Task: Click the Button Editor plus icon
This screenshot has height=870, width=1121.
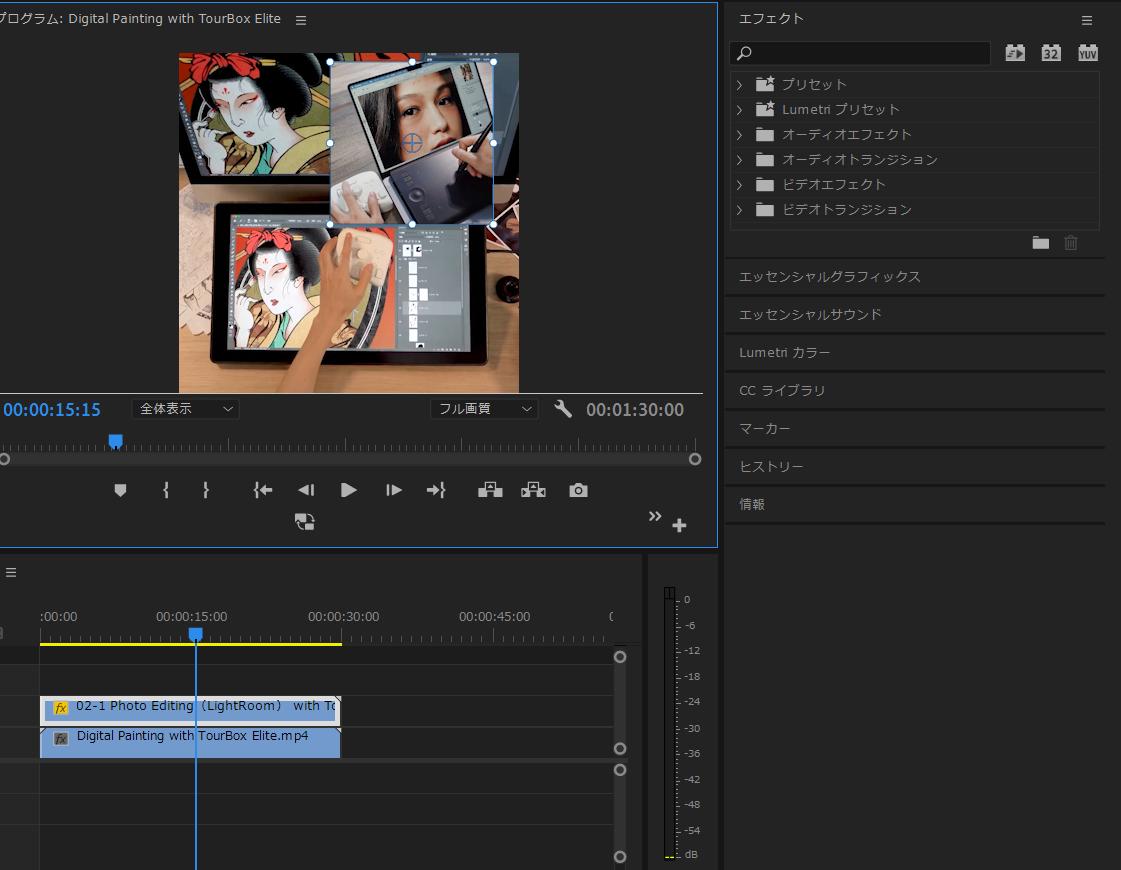Action: click(x=679, y=525)
